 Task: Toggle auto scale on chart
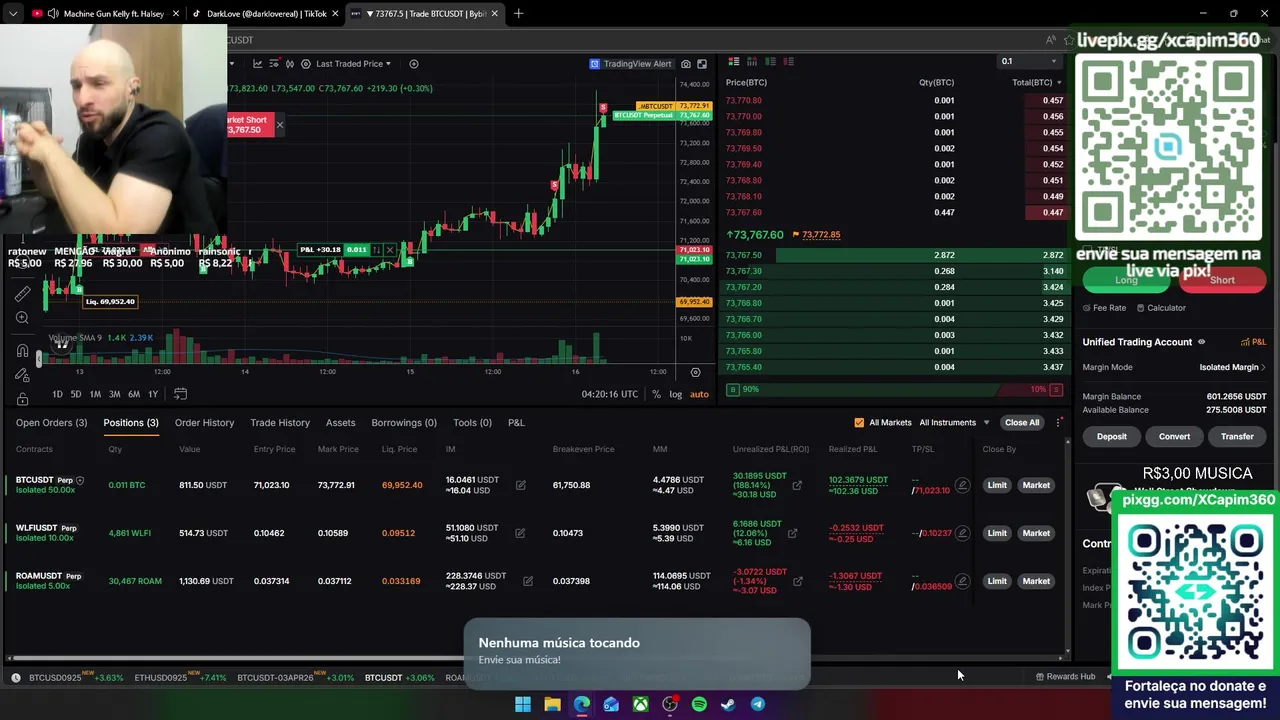[x=699, y=394]
